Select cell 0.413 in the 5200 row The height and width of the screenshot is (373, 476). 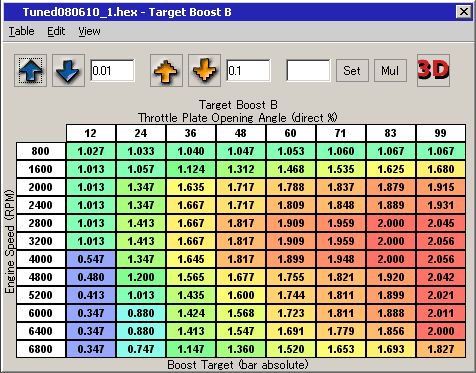tap(91, 295)
